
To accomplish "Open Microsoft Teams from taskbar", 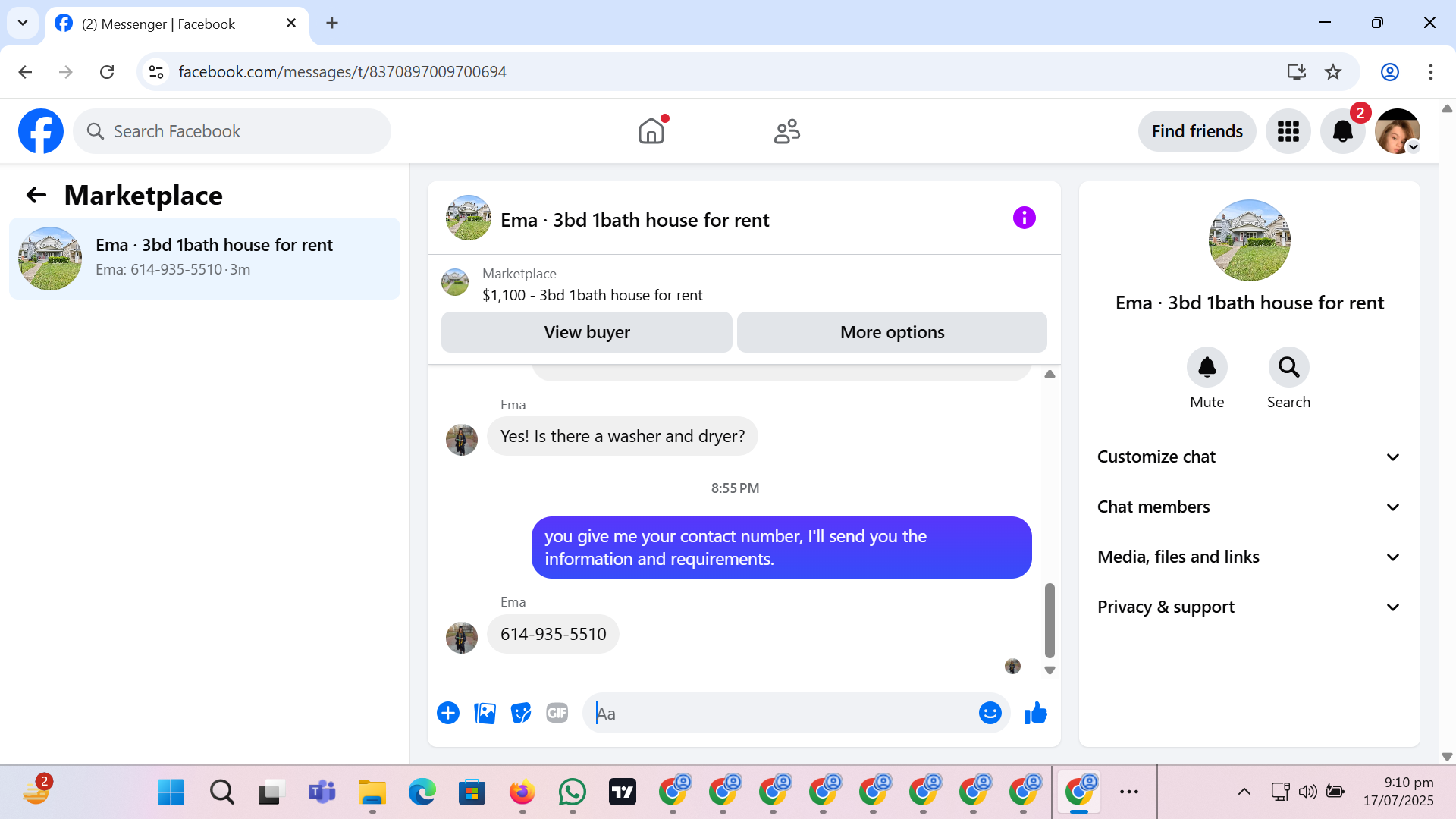I will 322,792.
